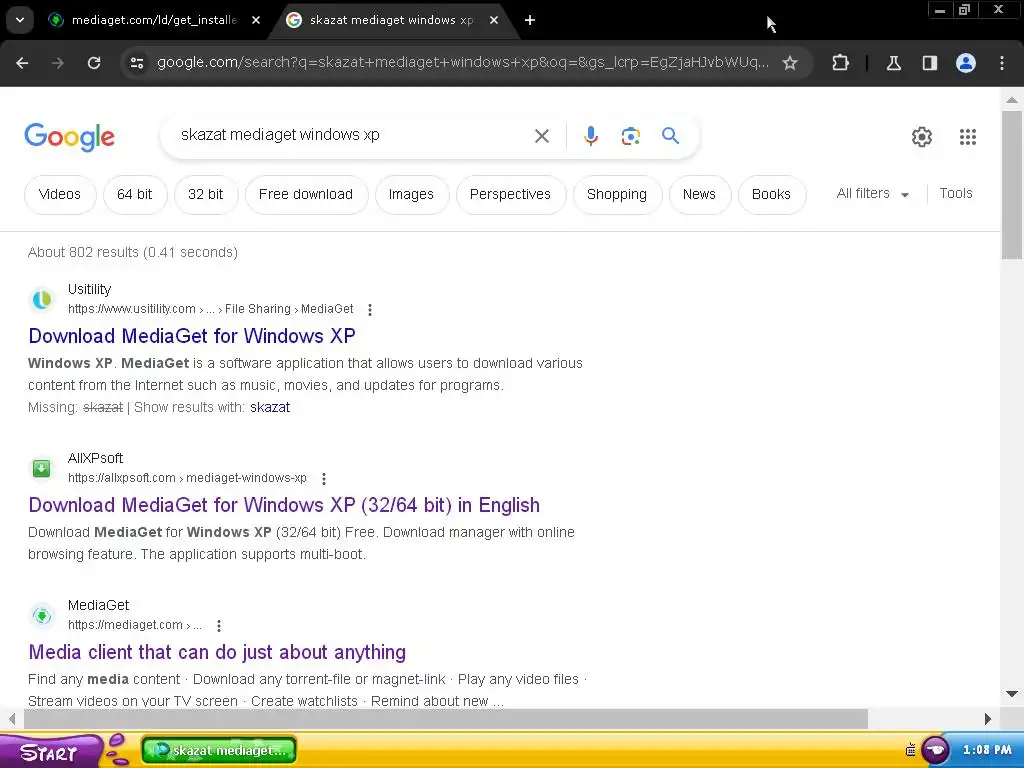
Task: Show results with skazat link
Action: pos(270,408)
